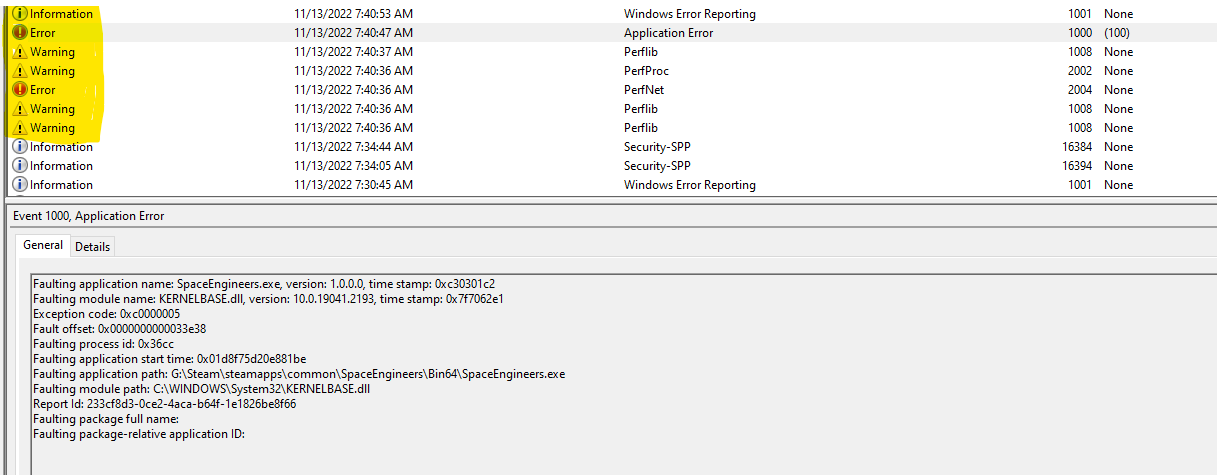Select the date 11/13/2022 7:30:45 AM
Viewport: 1217px width, 475px height.
click(x=354, y=185)
